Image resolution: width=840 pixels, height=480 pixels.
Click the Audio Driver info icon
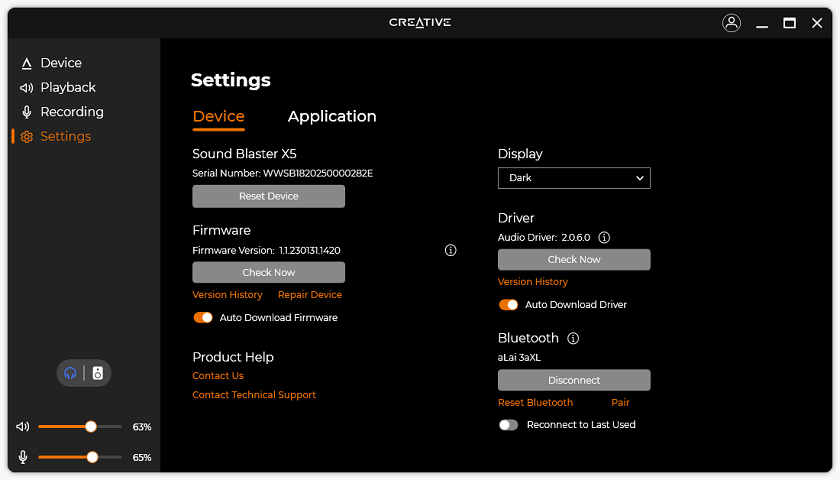tap(604, 238)
